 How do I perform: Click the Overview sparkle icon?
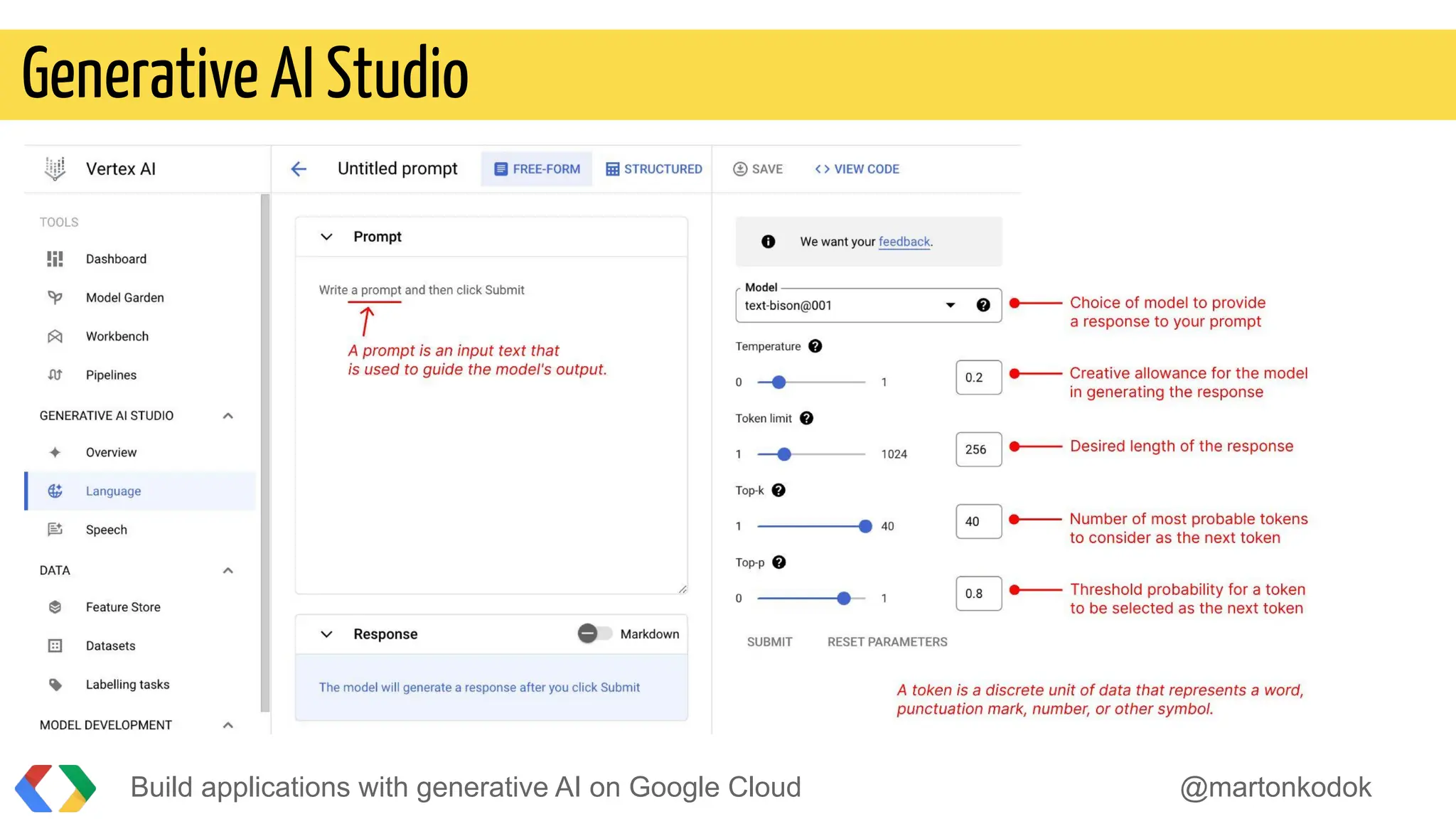pyautogui.click(x=55, y=452)
